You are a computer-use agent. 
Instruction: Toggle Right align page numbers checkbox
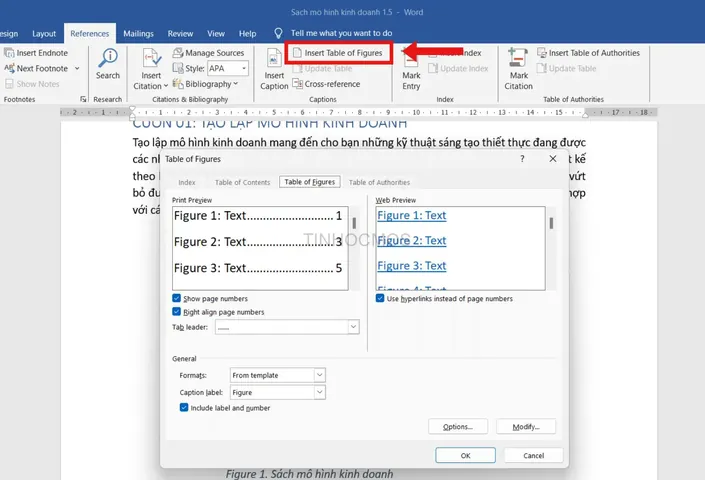177,311
